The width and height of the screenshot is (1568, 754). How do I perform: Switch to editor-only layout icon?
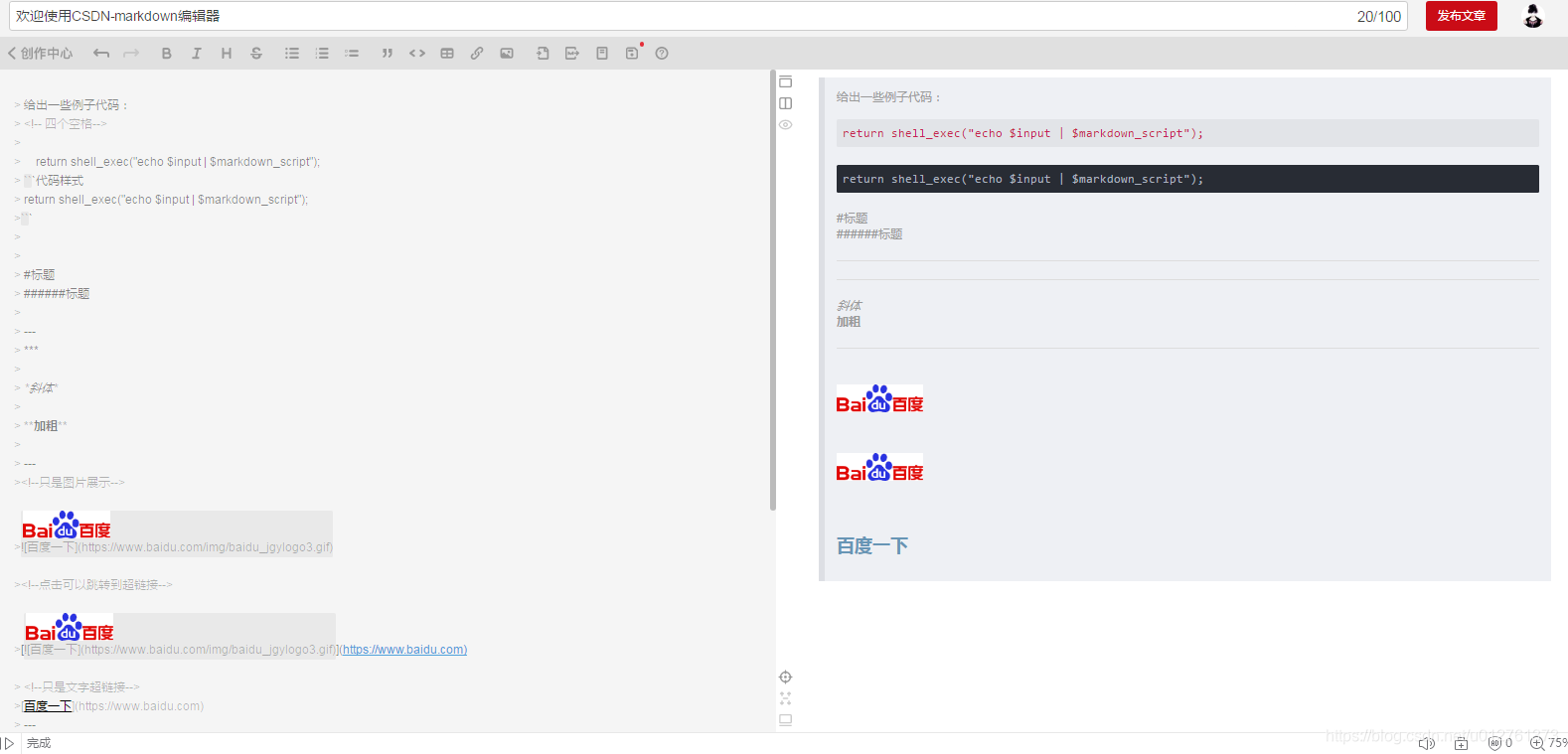click(x=786, y=81)
